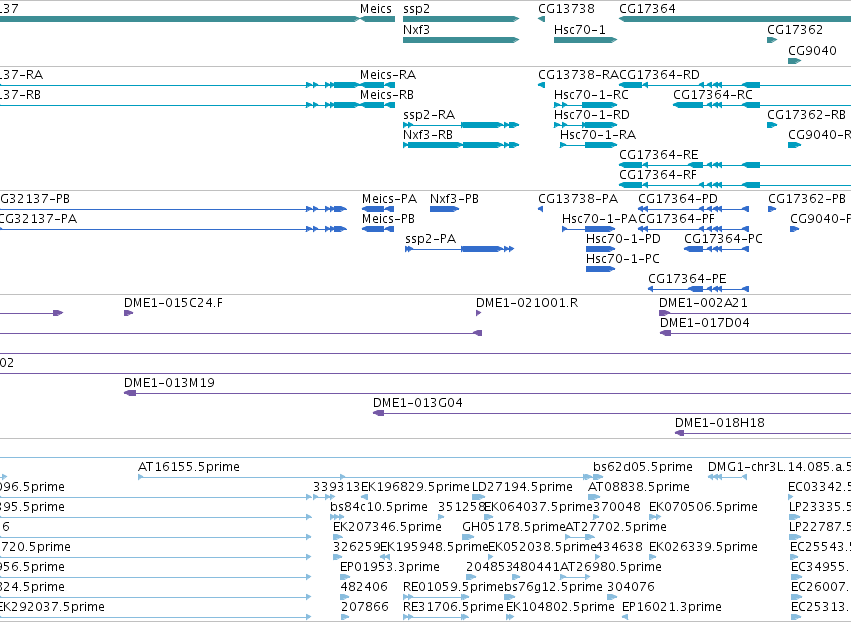Open the CG17362 gene label
The height and width of the screenshot is (622, 851).
[x=795, y=29]
